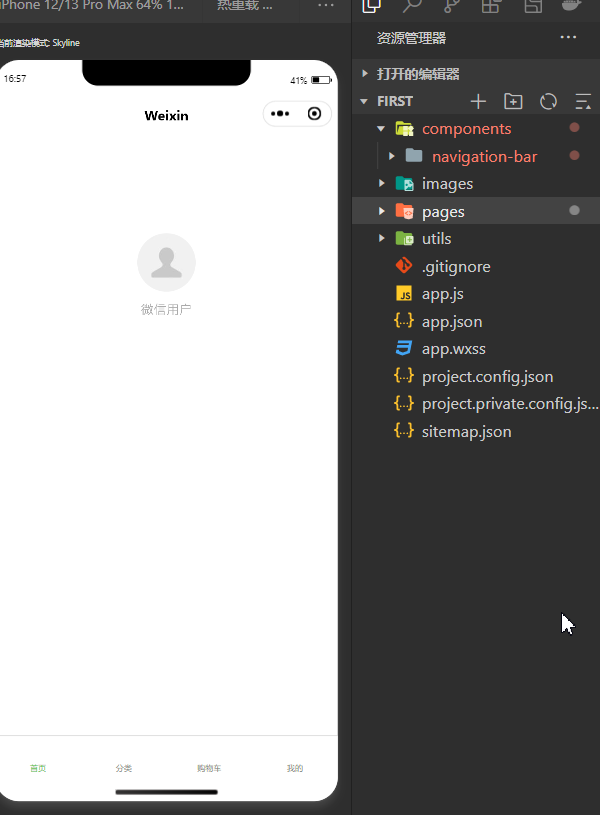Expand the navigation-bar folder arrow

tap(392, 156)
